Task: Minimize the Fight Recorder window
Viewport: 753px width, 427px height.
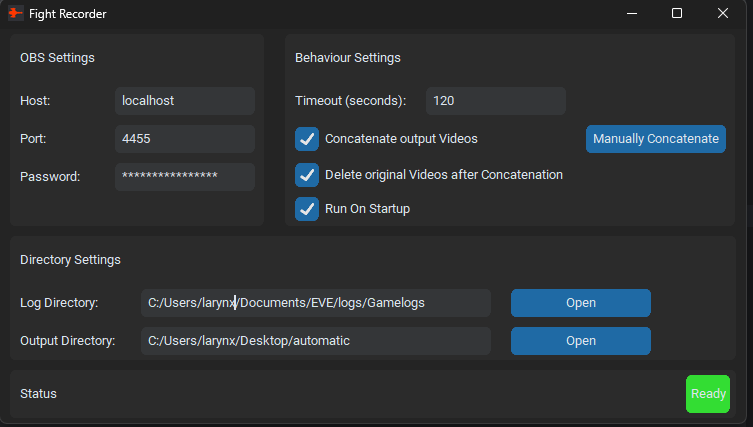Action: (x=632, y=13)
